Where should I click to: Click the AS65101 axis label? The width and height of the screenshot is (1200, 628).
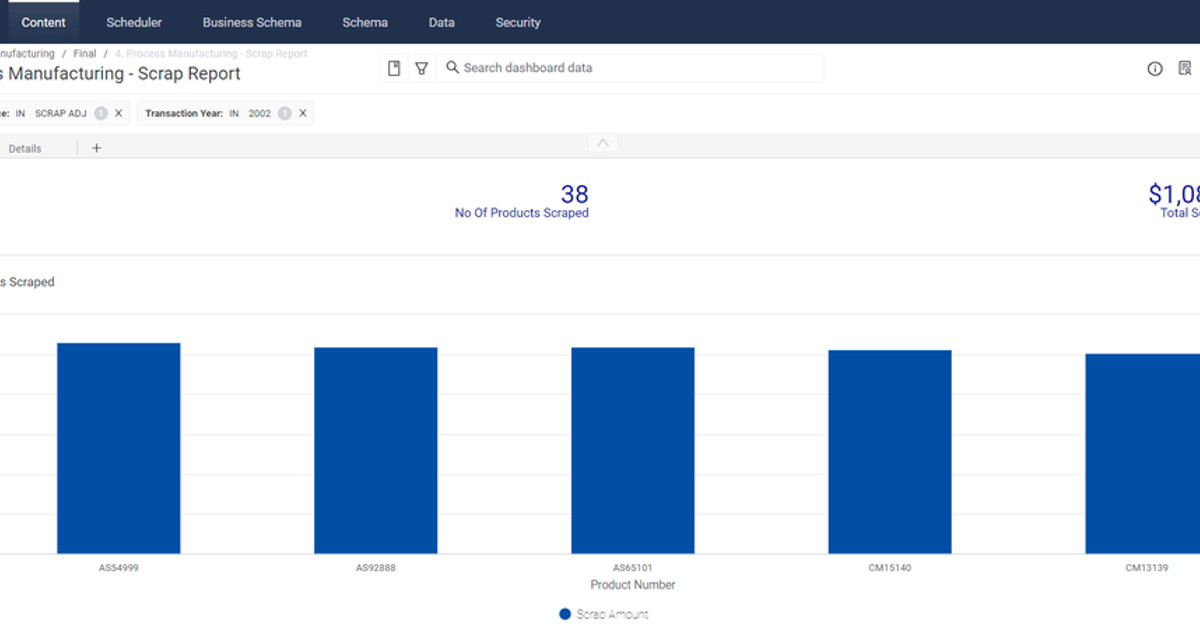pos(633,568)
